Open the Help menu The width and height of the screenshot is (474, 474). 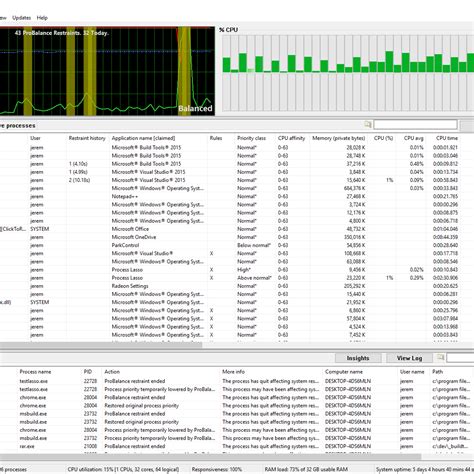(42, 18)
